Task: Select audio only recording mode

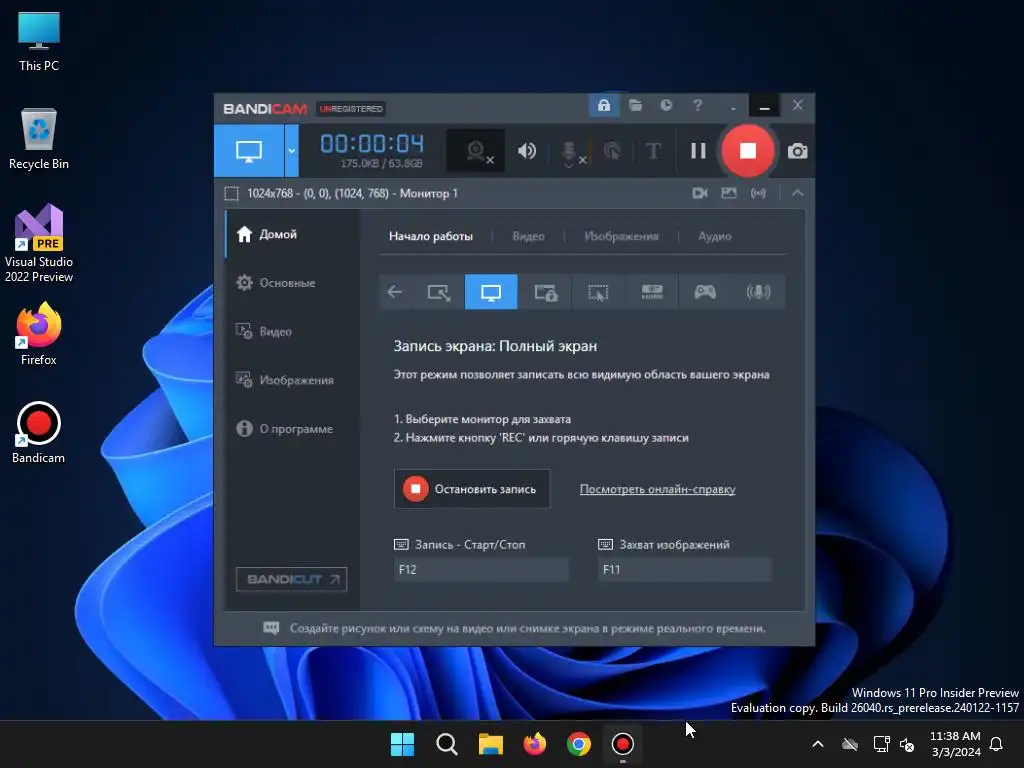Action: point(758,292)
